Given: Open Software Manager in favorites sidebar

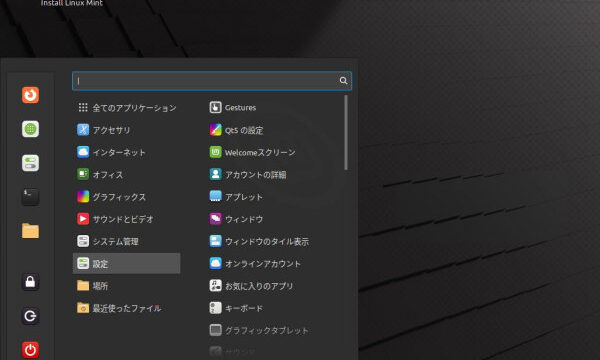Looking at the screenshot, I should [30, 129].
